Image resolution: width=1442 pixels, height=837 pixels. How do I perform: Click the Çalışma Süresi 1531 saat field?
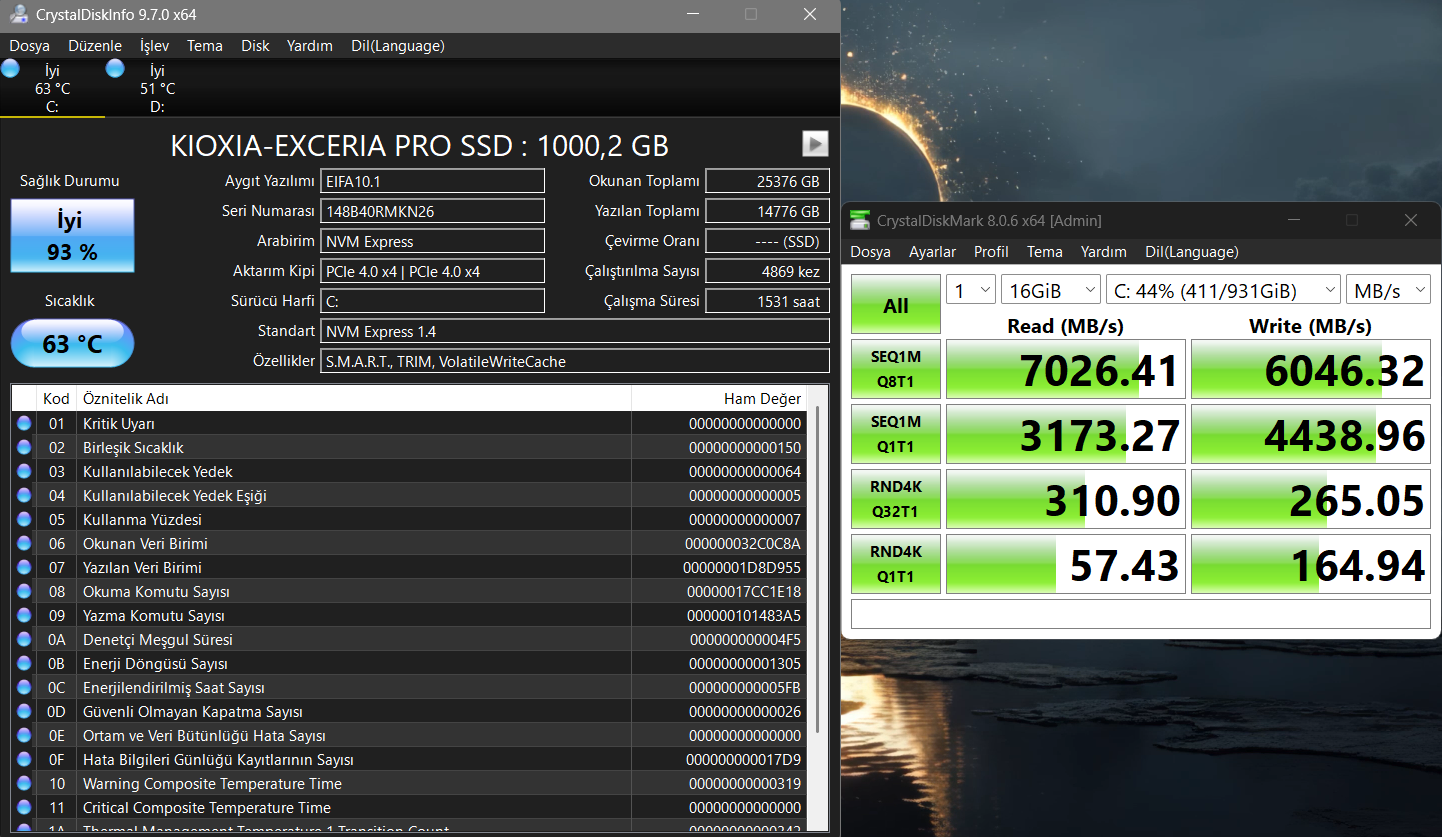pos(767,301)
